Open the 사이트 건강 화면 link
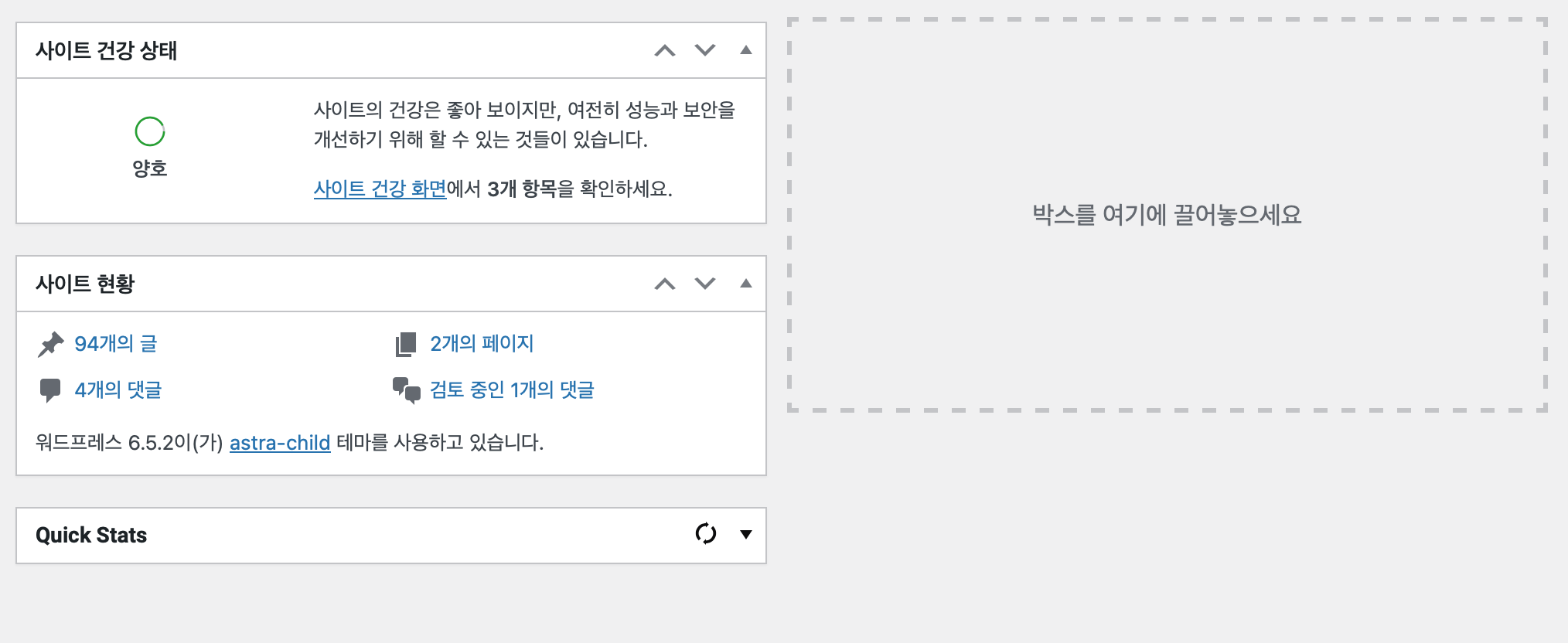1568x643 pixels. (x=380, y=188)
